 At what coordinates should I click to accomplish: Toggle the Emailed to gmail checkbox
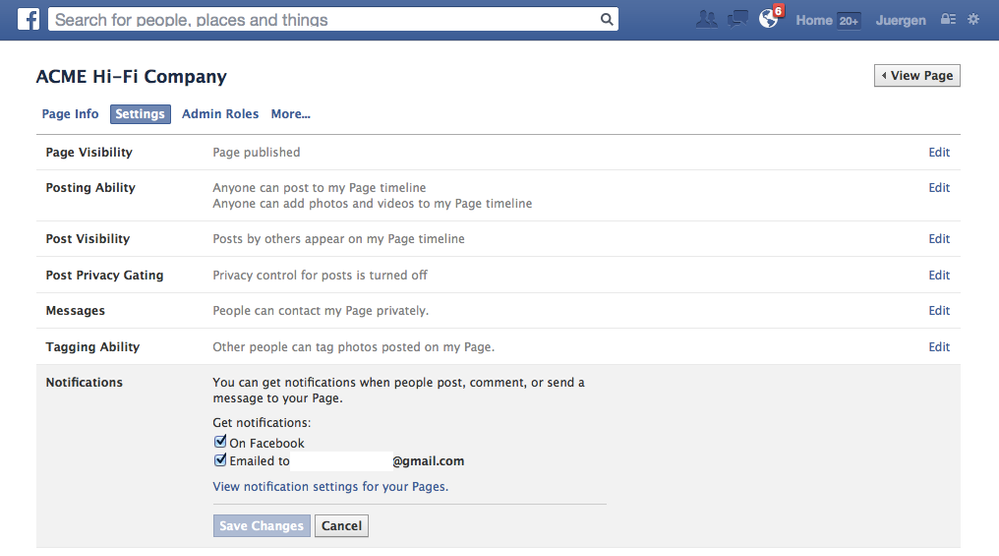click(220, 460)
